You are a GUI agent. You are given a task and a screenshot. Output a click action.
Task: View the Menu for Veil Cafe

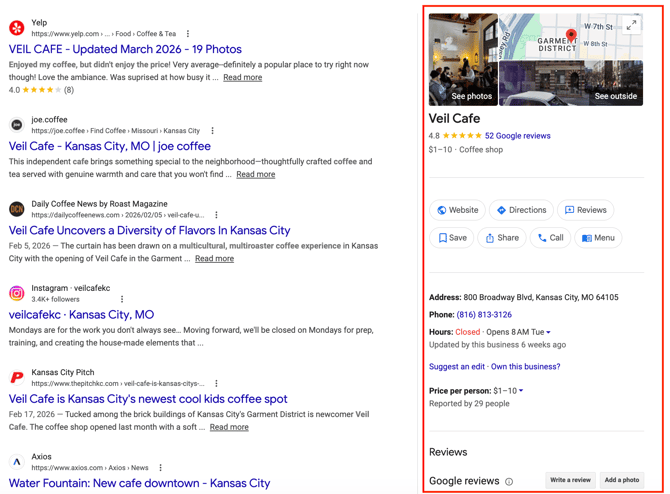(x=598, y=238)
